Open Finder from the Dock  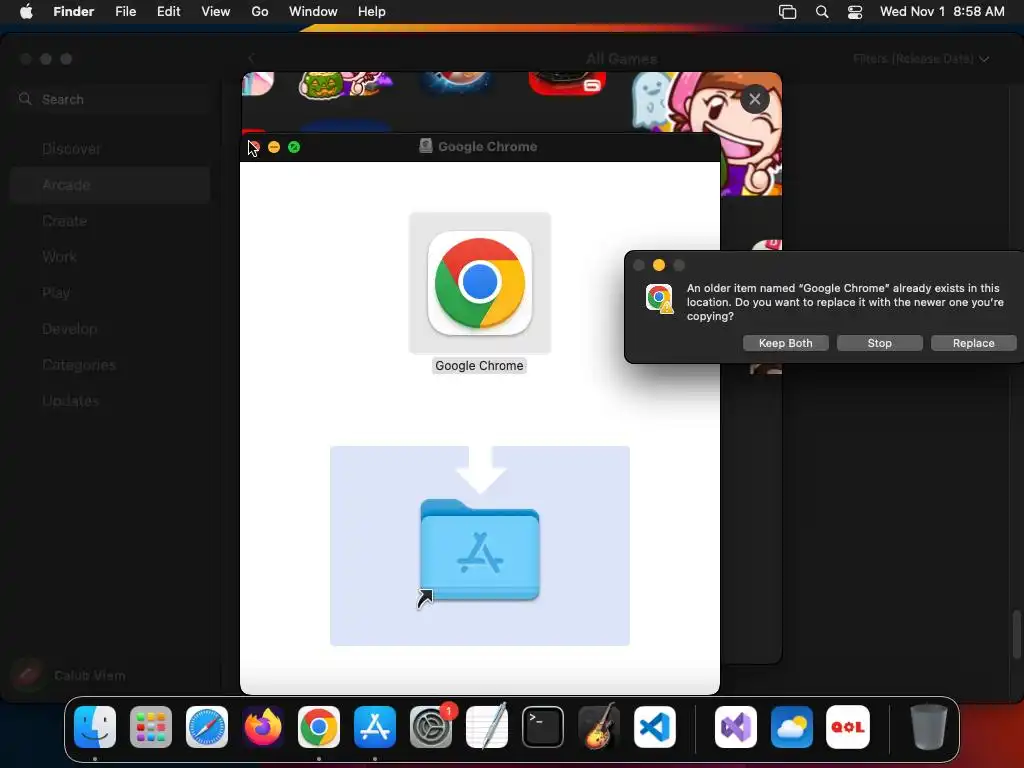tap(95, 727)
